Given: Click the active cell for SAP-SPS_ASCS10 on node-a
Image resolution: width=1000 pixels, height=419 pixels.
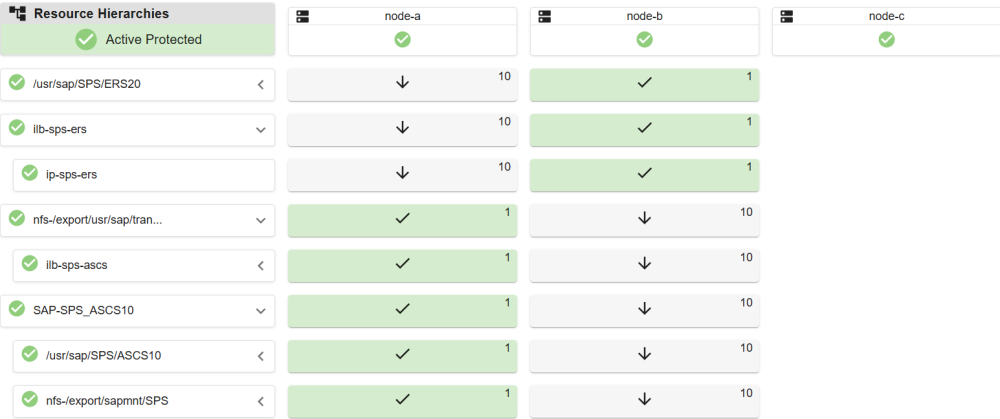Looking at the screenshot, I should click(402, 310).
